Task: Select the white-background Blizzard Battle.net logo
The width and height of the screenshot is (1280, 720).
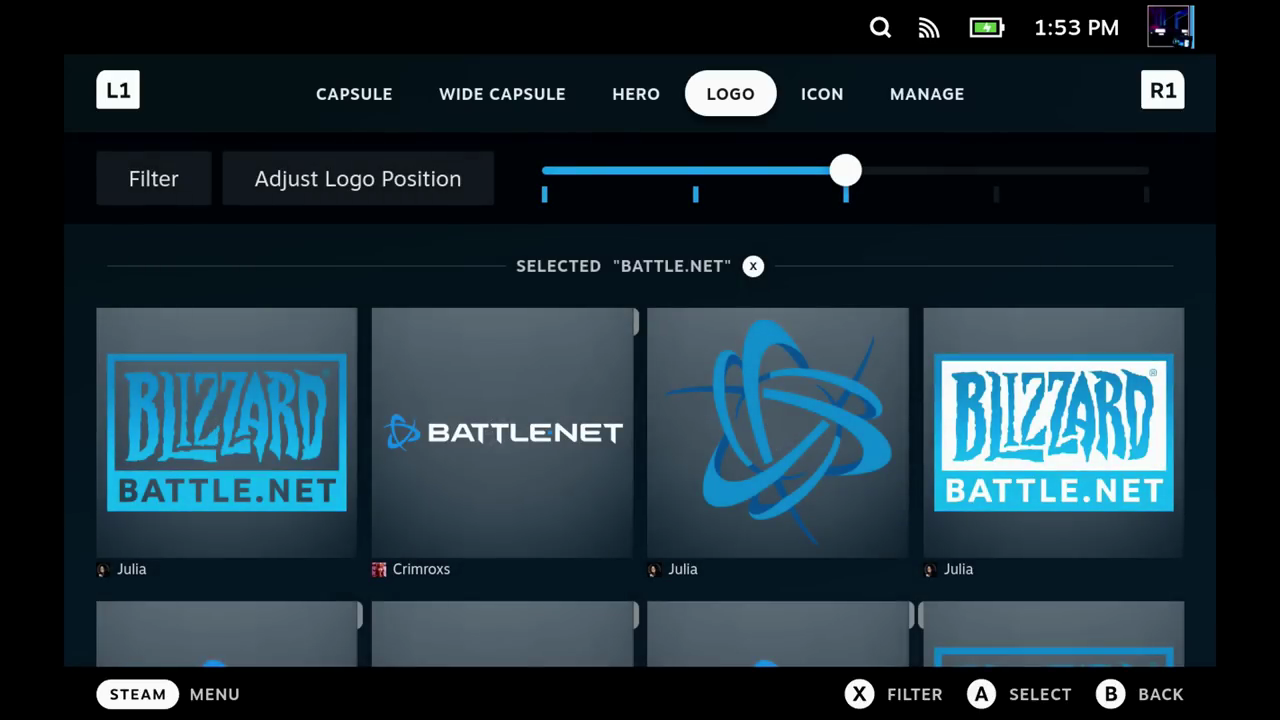Action: pyautogui.click(x=1053, y=432)
